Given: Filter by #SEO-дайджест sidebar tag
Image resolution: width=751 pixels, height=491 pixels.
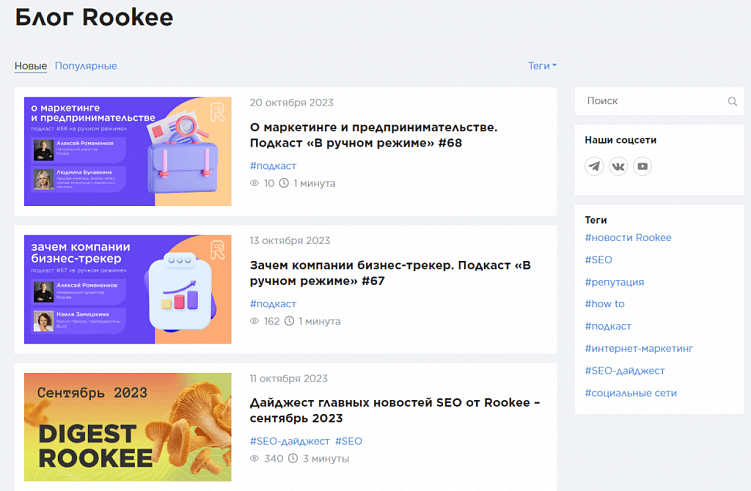Looking at the screenshot, I should [x=625, y=371].
